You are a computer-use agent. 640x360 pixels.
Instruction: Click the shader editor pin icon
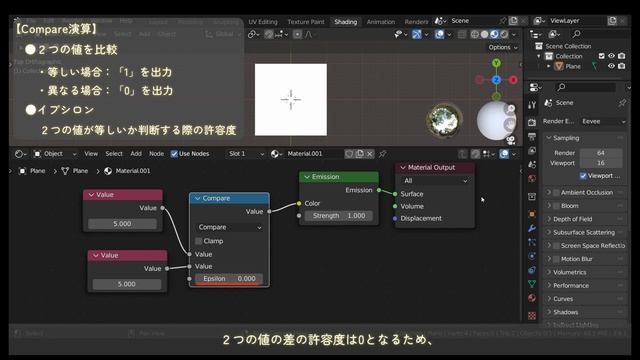tap(382, 154)
